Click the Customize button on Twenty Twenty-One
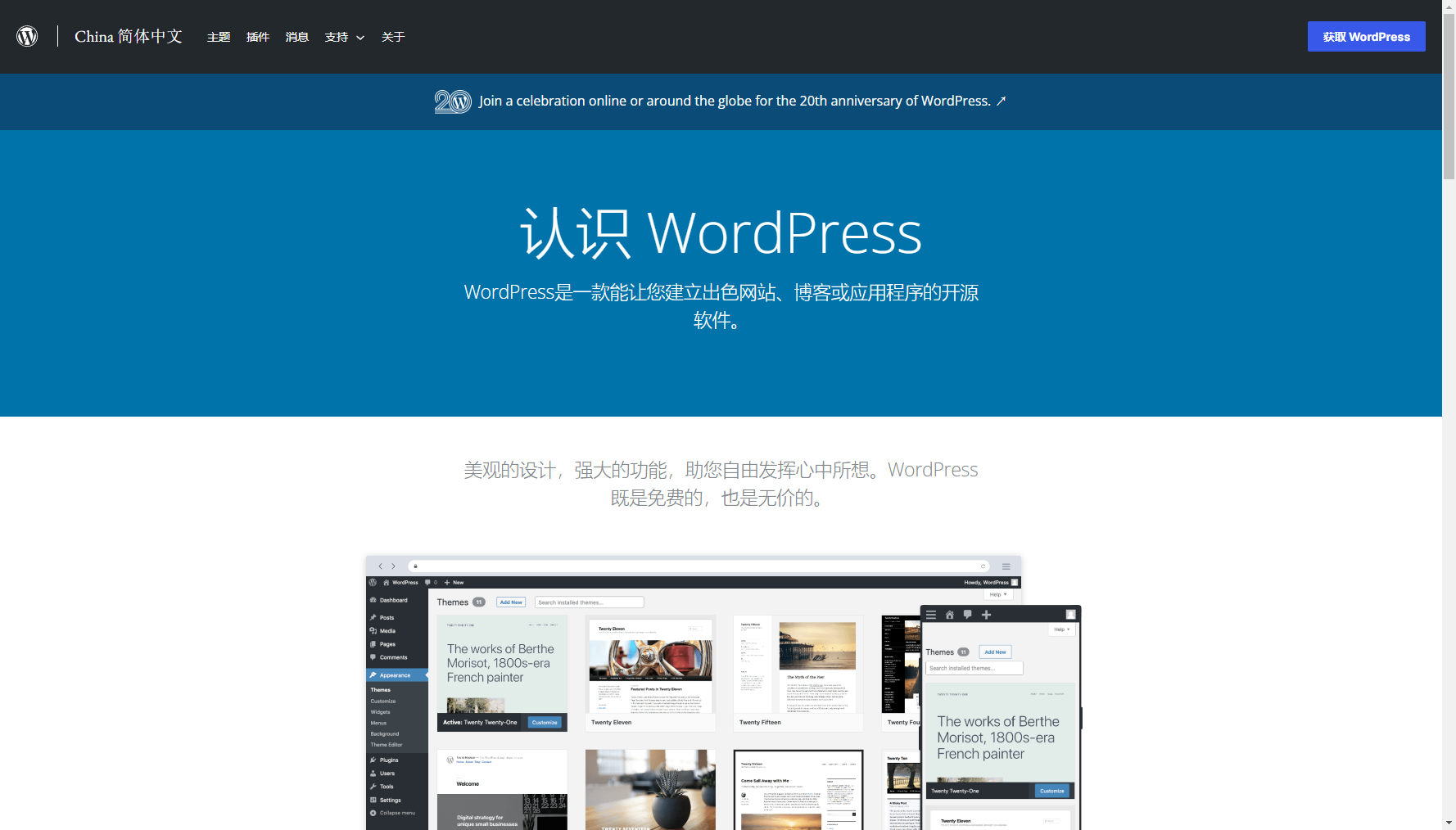 point(545,723)
